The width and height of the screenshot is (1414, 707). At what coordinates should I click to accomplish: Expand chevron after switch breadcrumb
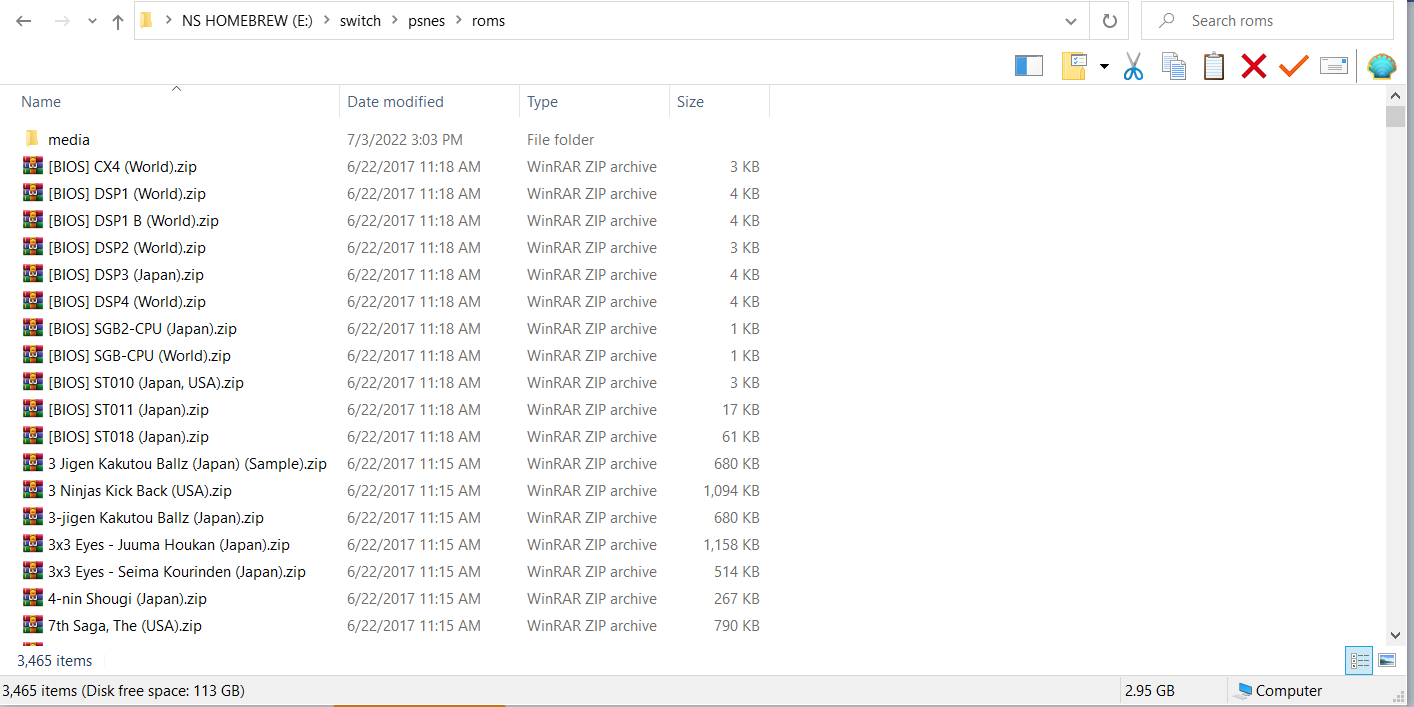[395, 21]
